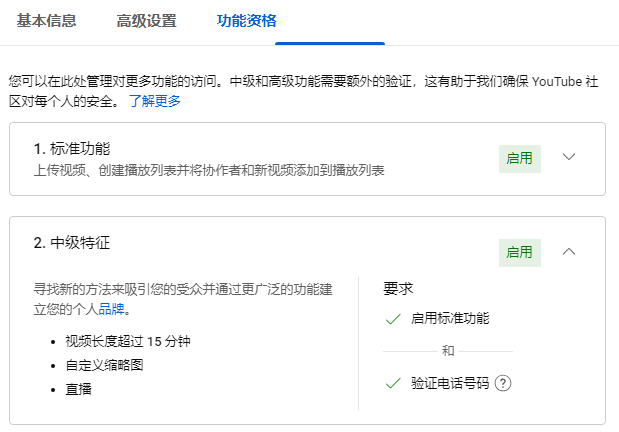Click the 启用标准功能 requirement text
The image size is (619, 432).
tap(450, 319)
